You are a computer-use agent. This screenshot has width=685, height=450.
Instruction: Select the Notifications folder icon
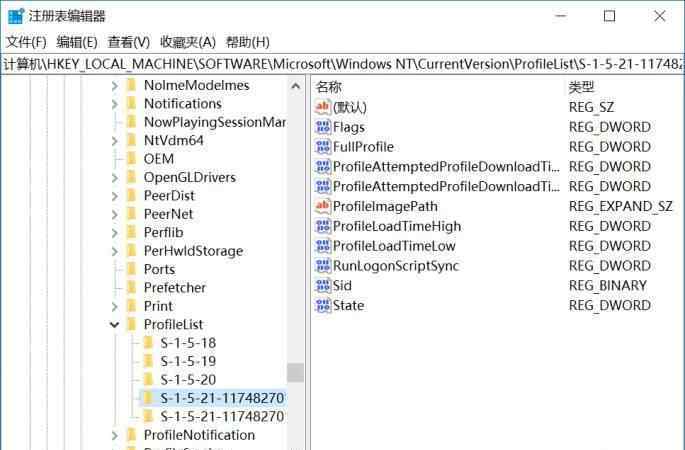point(131,104)
